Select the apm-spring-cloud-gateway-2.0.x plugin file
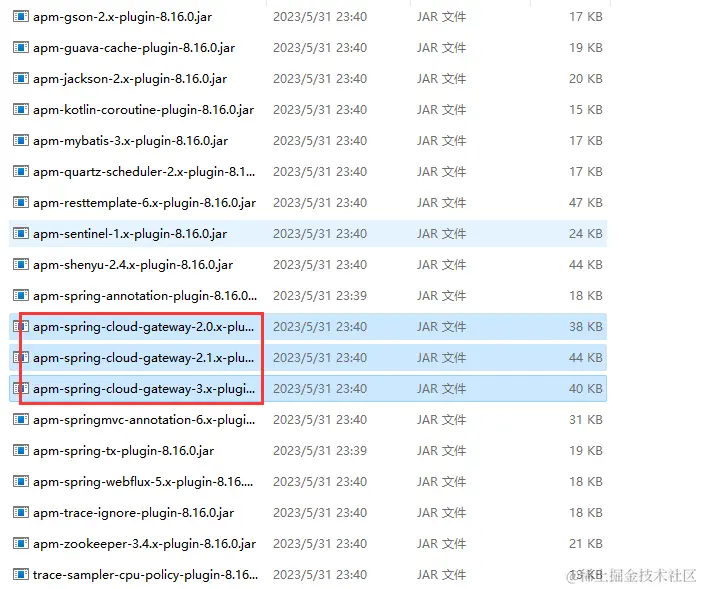 (144, 327)
